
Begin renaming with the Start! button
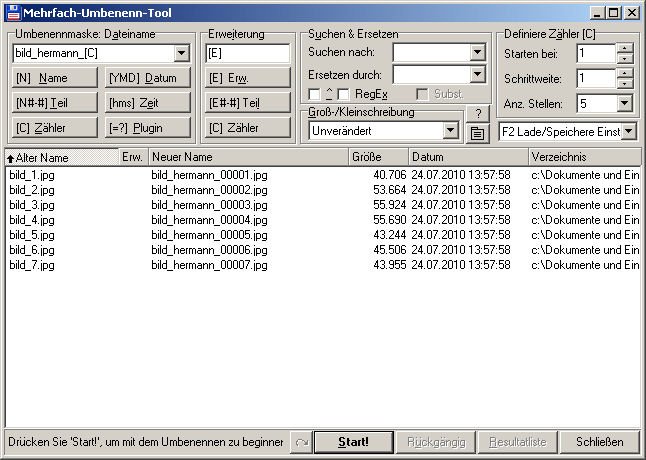point(353,442)
